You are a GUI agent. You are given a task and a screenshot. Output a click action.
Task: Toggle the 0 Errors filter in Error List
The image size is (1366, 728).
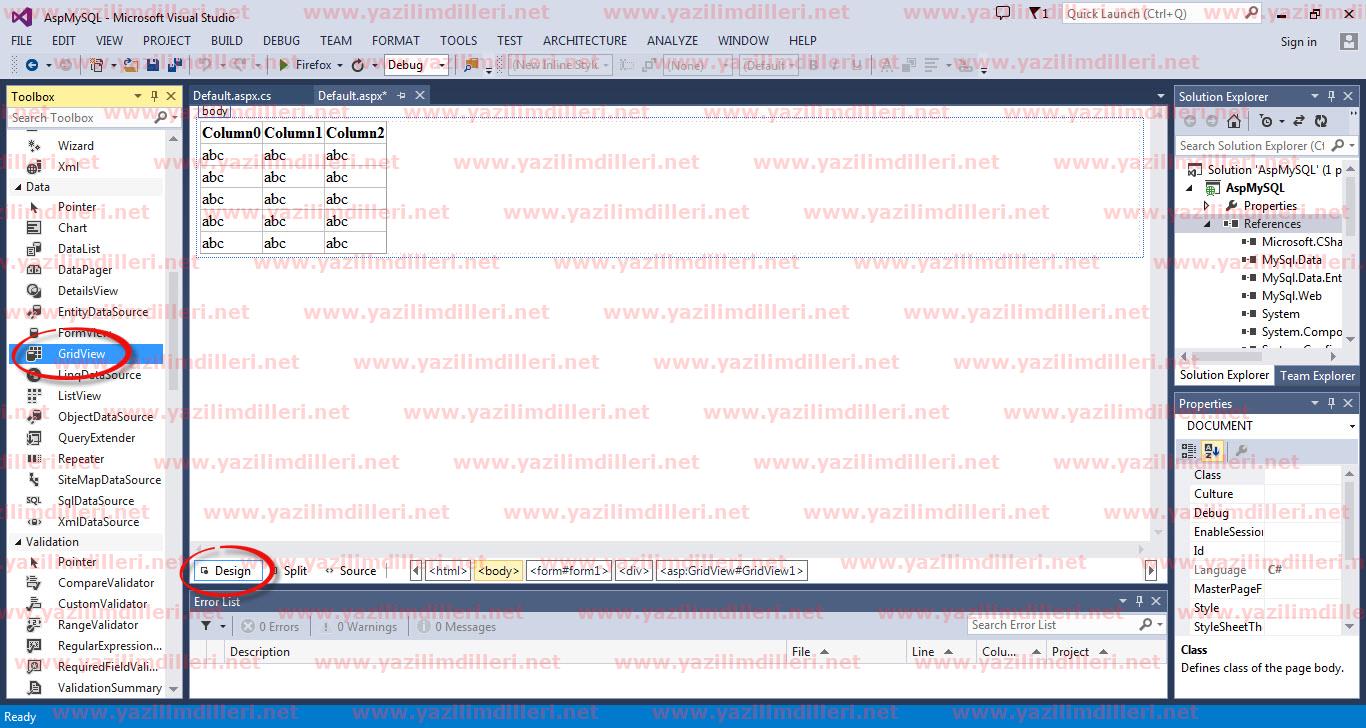[x=270, y=626]
